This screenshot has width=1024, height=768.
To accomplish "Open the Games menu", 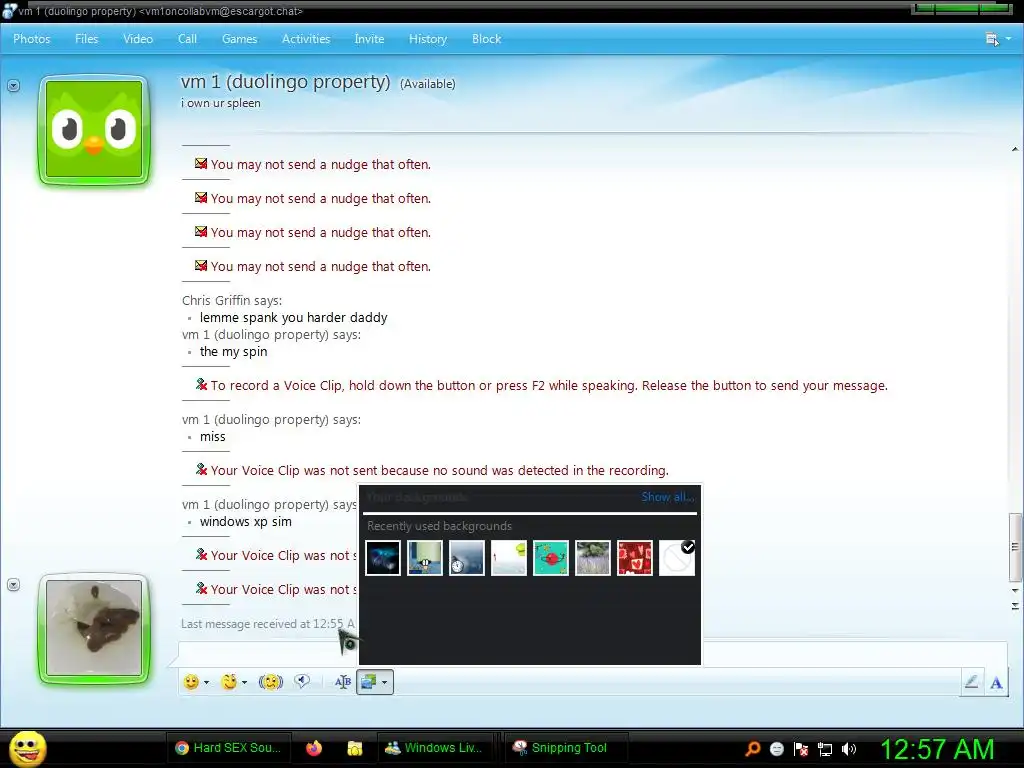I will click(240, 39).
